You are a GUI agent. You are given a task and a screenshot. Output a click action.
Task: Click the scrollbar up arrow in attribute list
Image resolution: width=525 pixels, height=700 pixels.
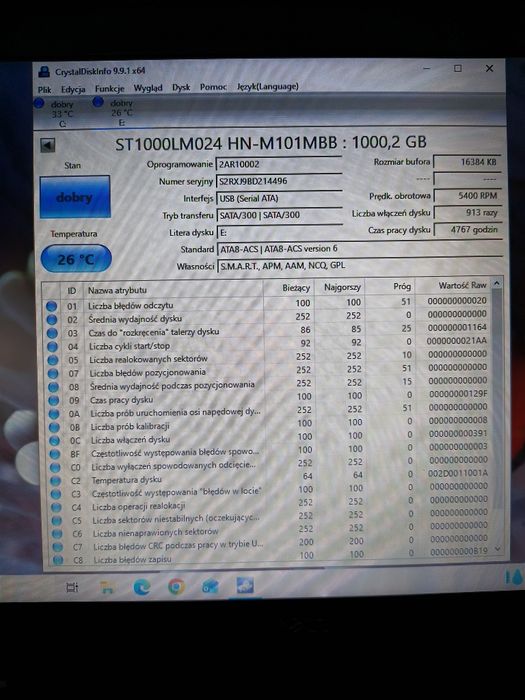pyautogui.click(x=496, y=283)
